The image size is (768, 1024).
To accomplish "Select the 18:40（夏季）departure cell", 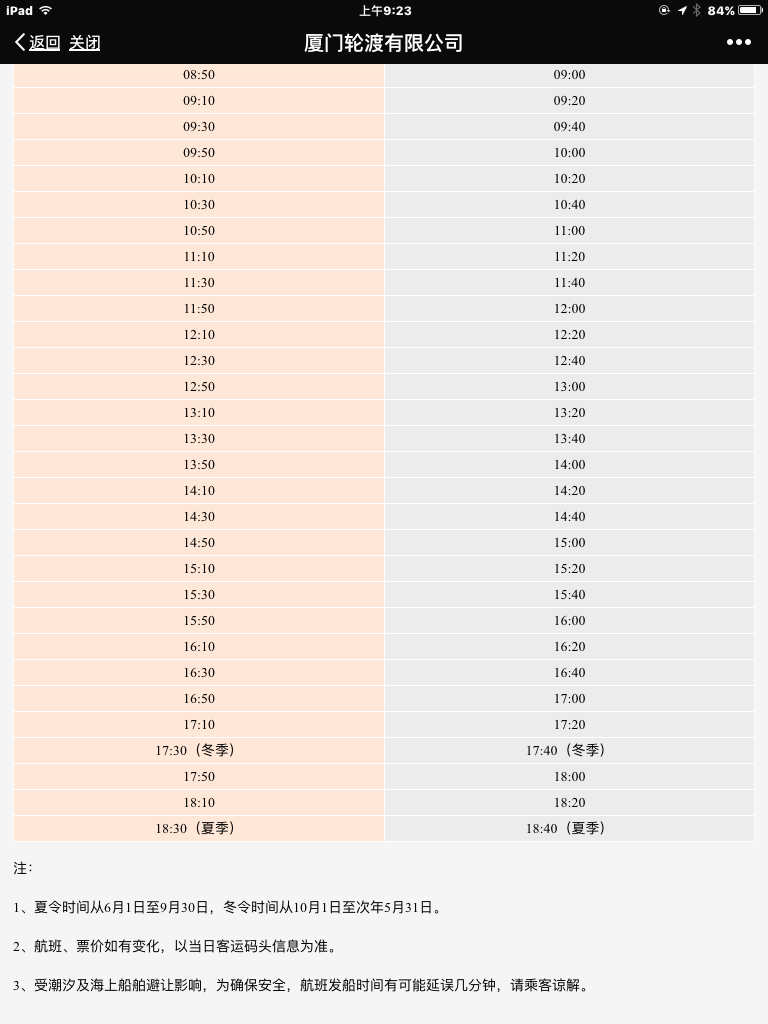I will (569, 828).
